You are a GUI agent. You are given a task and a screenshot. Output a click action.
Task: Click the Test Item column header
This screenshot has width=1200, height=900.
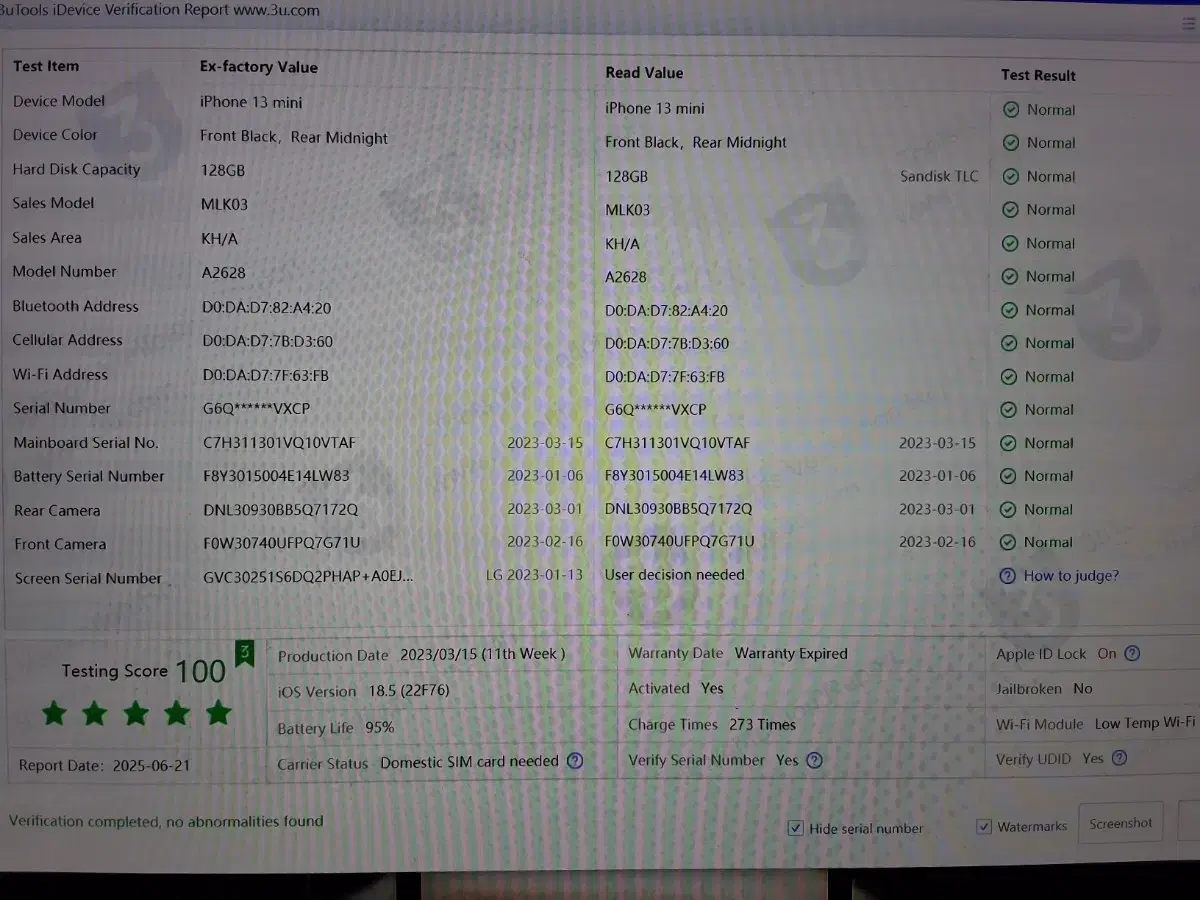click(x=46, y=66)
